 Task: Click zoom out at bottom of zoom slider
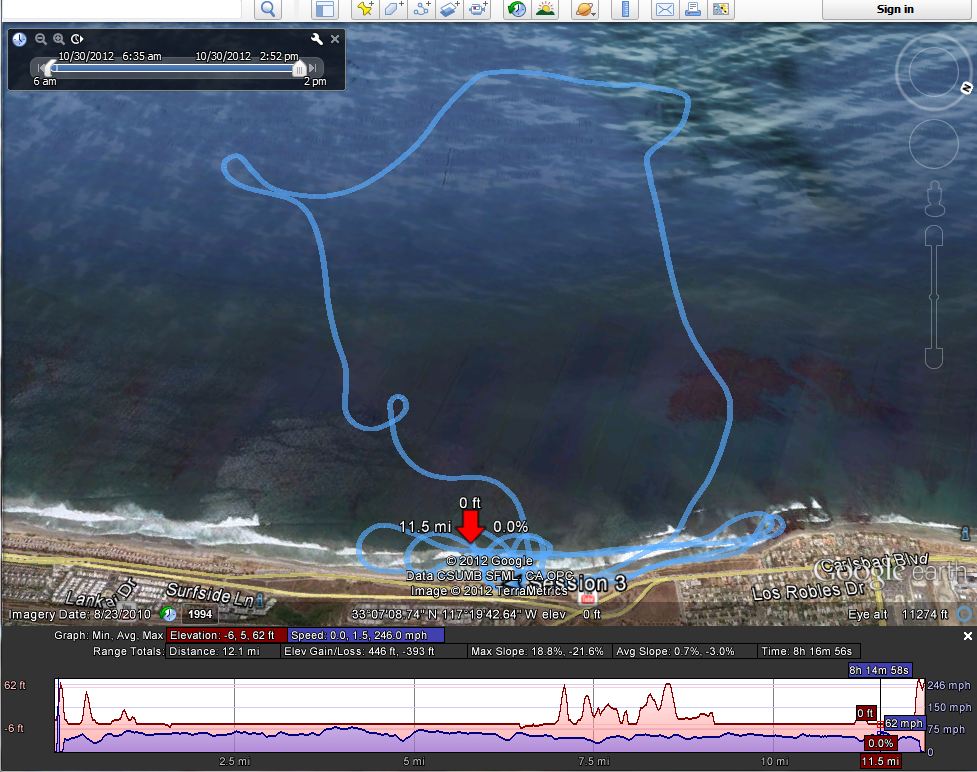[x=933, y=358]
